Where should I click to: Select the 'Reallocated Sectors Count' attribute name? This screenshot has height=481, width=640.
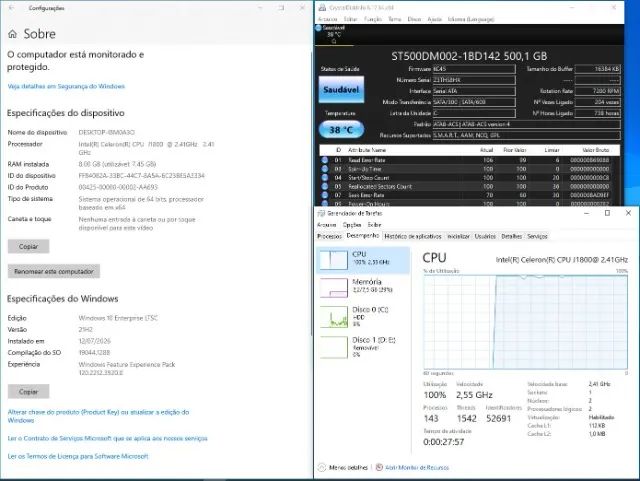(x=380, y=187)
